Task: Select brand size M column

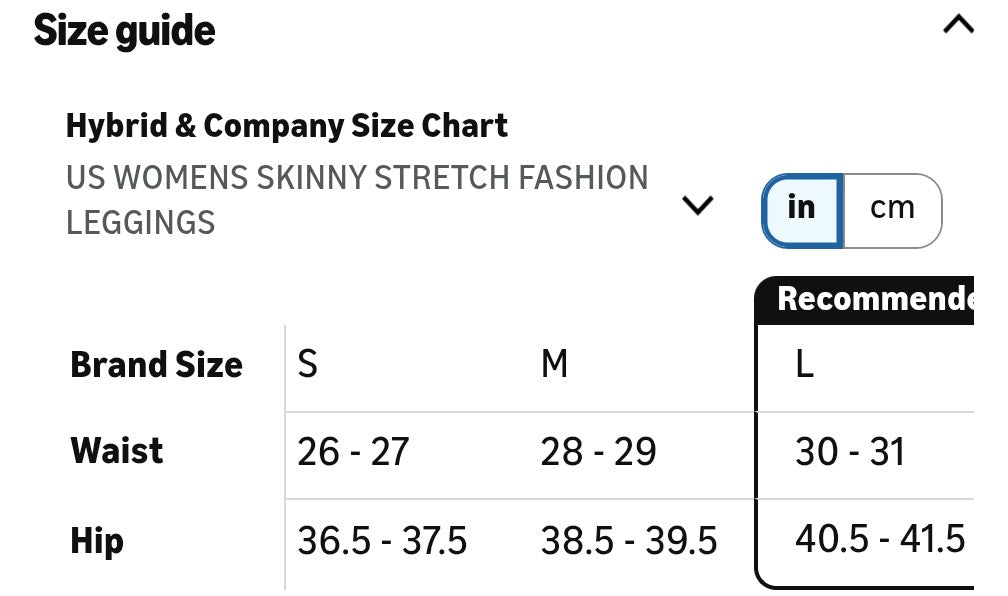Action: [554, 365]
